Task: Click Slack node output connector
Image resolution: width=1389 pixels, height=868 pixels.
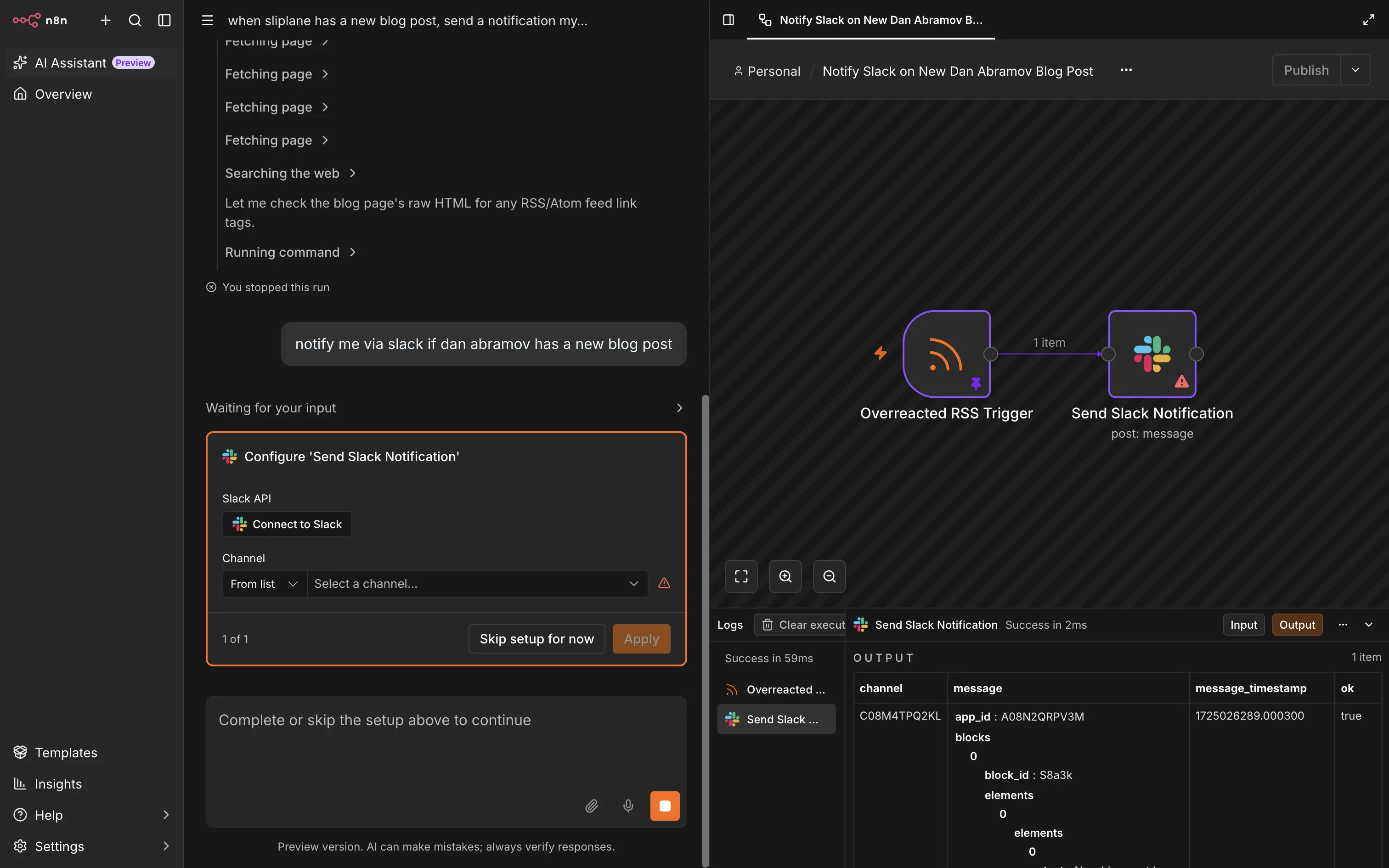Action: 1197,354
